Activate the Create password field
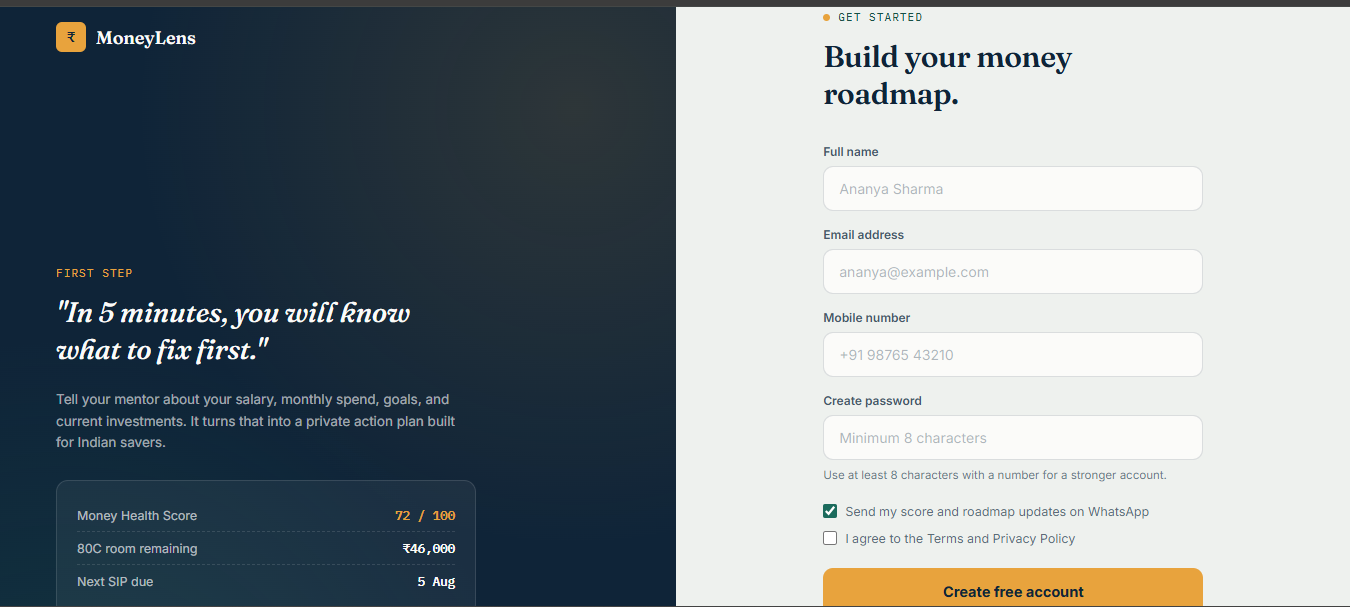1350x607 pixels. [x=1013, y=437]
